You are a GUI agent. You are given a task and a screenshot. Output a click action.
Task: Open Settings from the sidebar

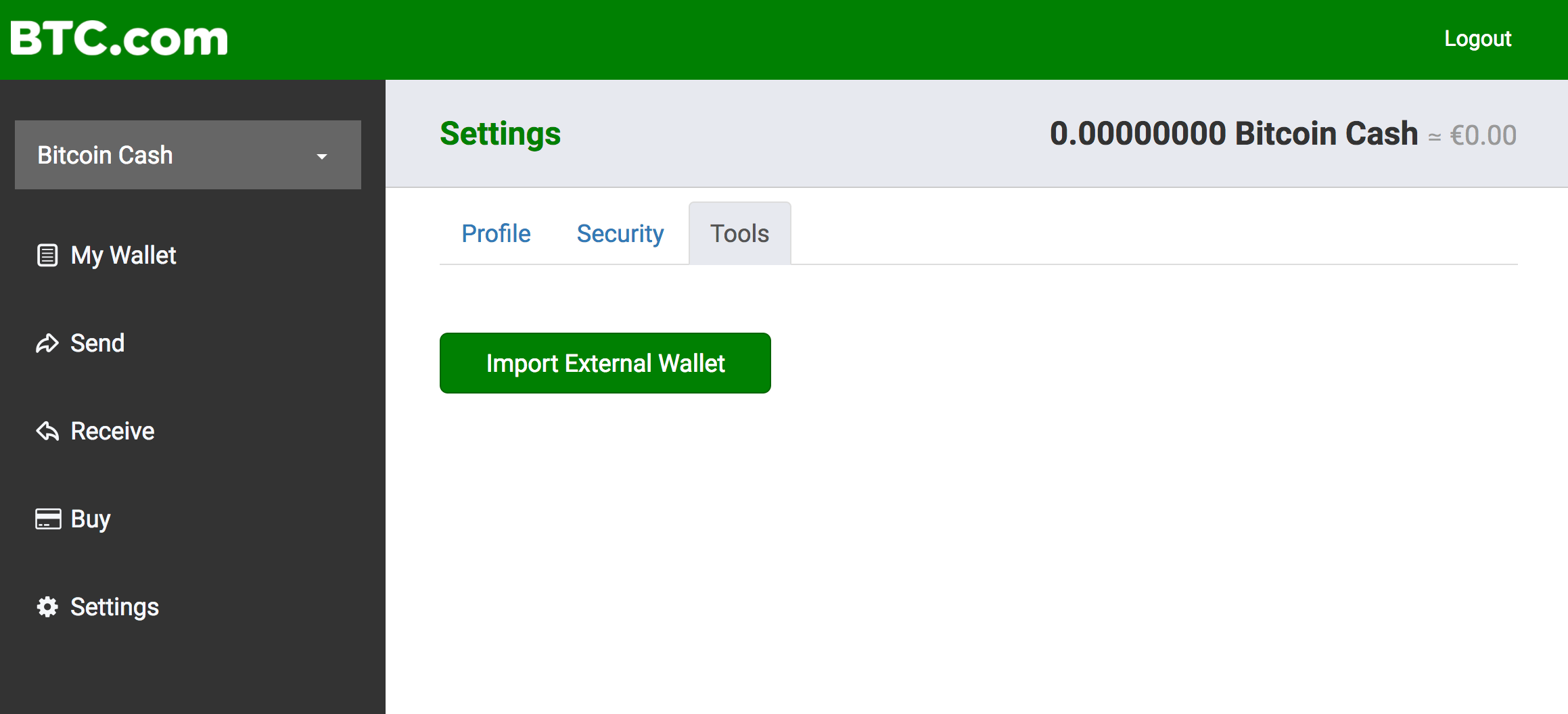click(x=115, y=607)
